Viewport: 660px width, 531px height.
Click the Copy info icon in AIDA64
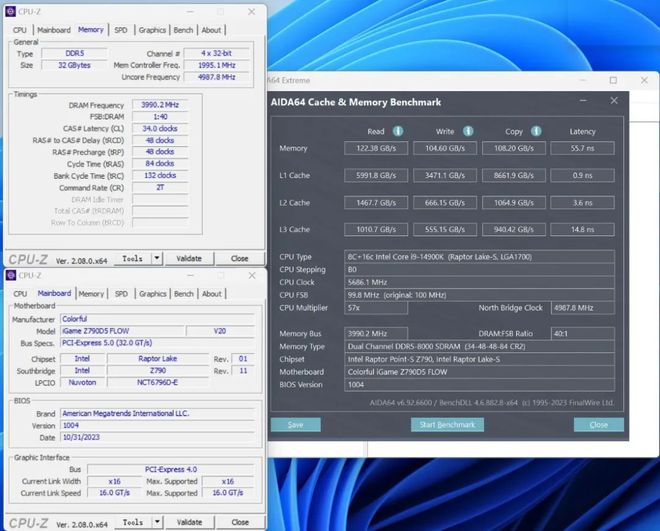(x=536, y=131)
